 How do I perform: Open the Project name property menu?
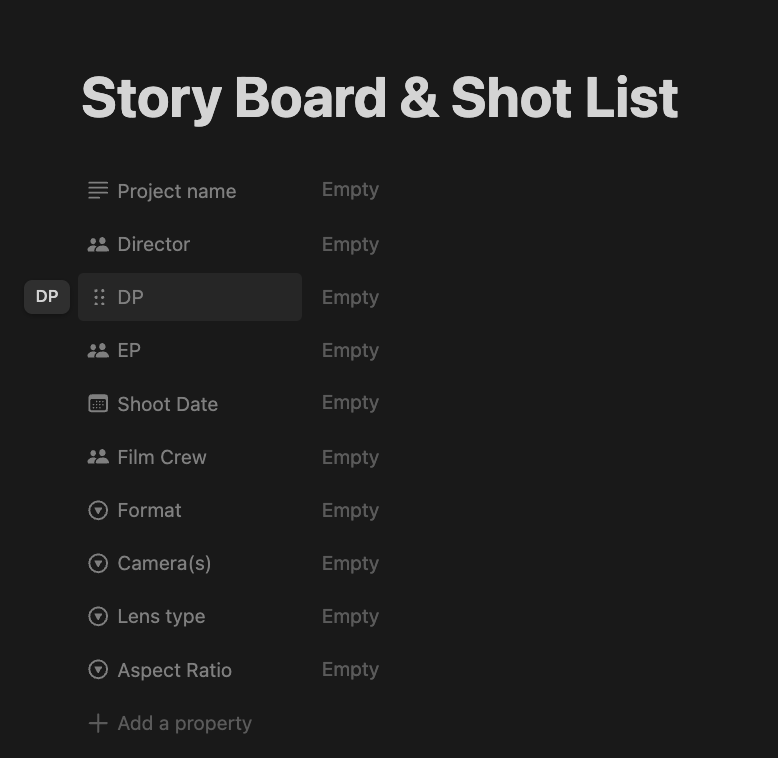click(176, 191)
